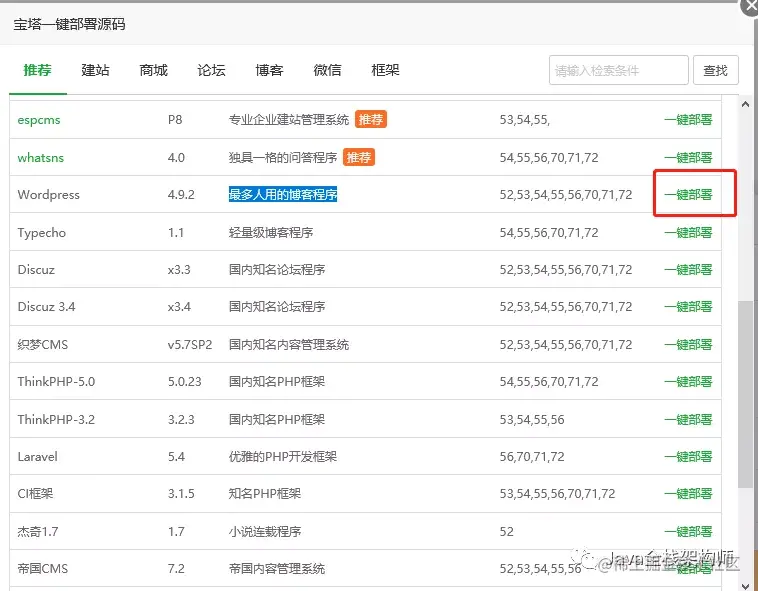The height and width of the screenshot is (591, 758).
Task: Click the Wordpress name cell
Action: [48, 195]
